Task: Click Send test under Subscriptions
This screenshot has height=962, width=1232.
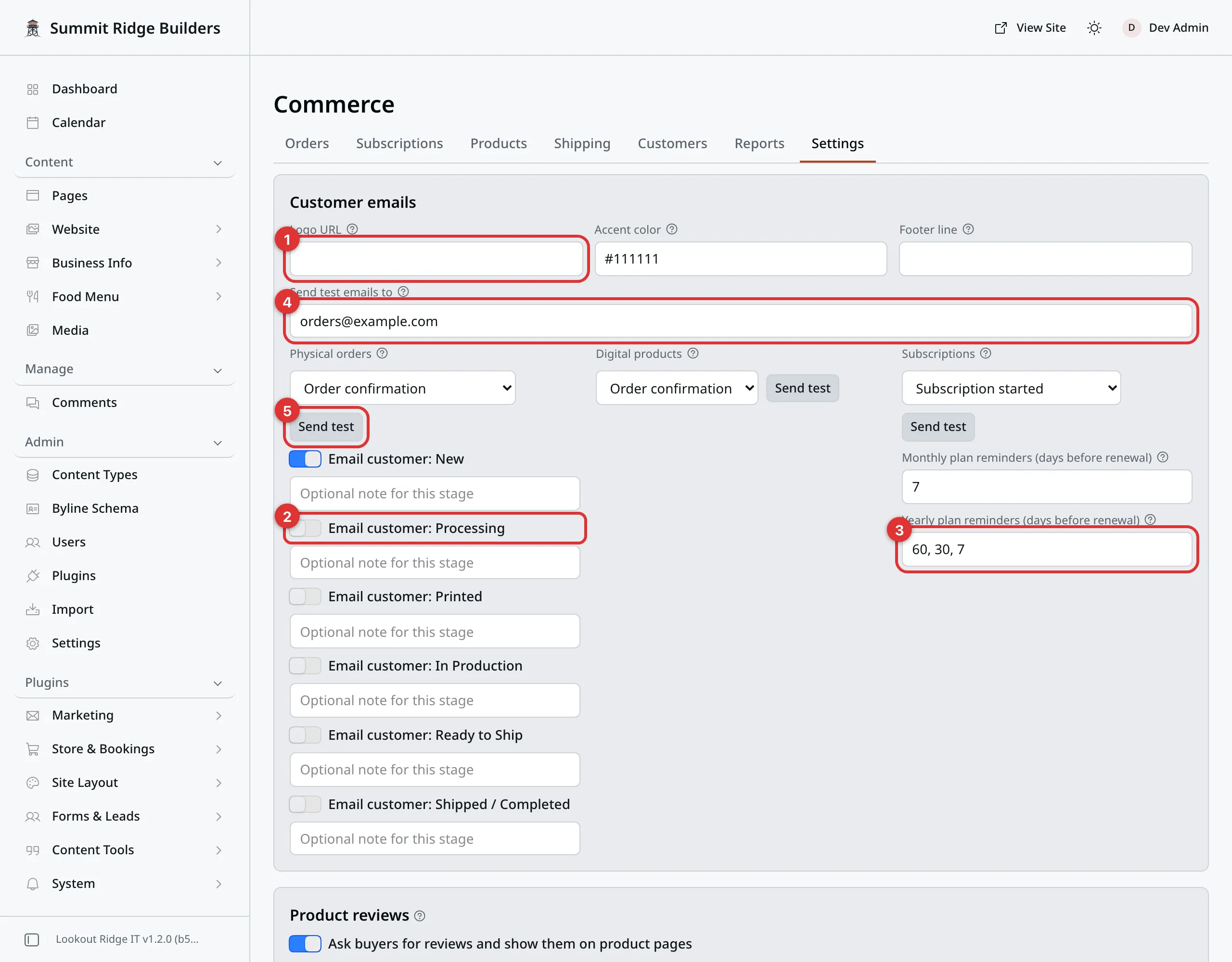Action: 937,427
